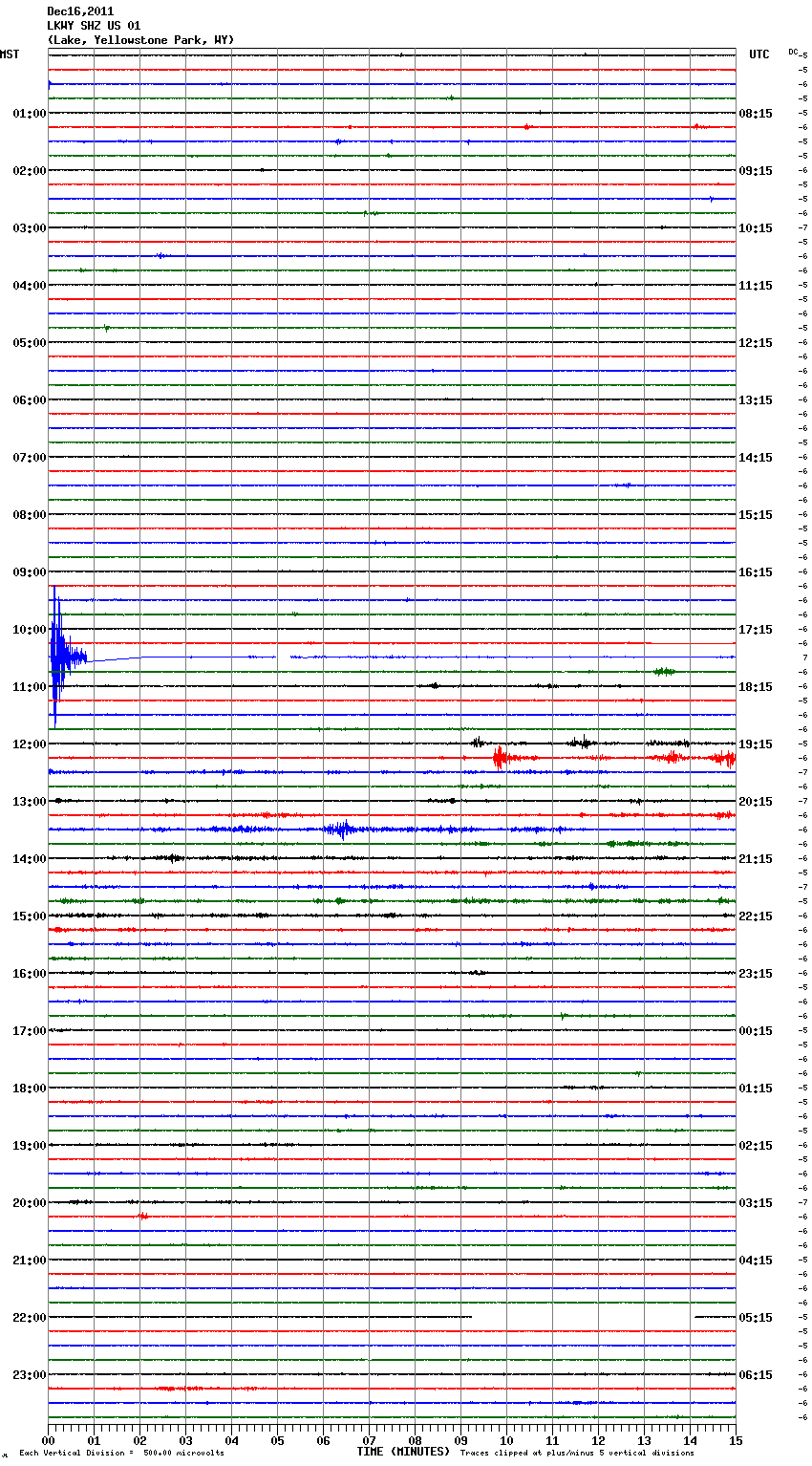Select the 03:15 UTC time label
812x1466 pixels.
pyautogui.click(x=756, y=1203)
